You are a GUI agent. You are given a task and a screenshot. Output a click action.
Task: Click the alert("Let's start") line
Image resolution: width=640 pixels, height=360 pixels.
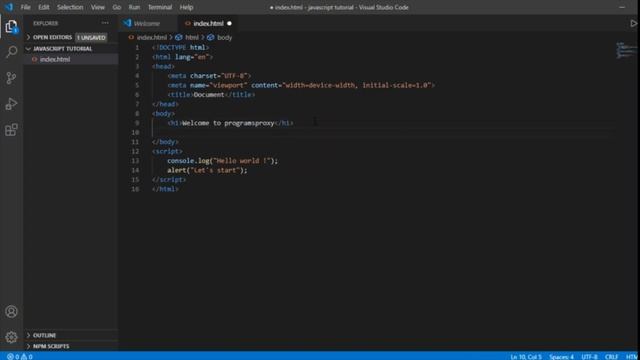pos(207,170)
